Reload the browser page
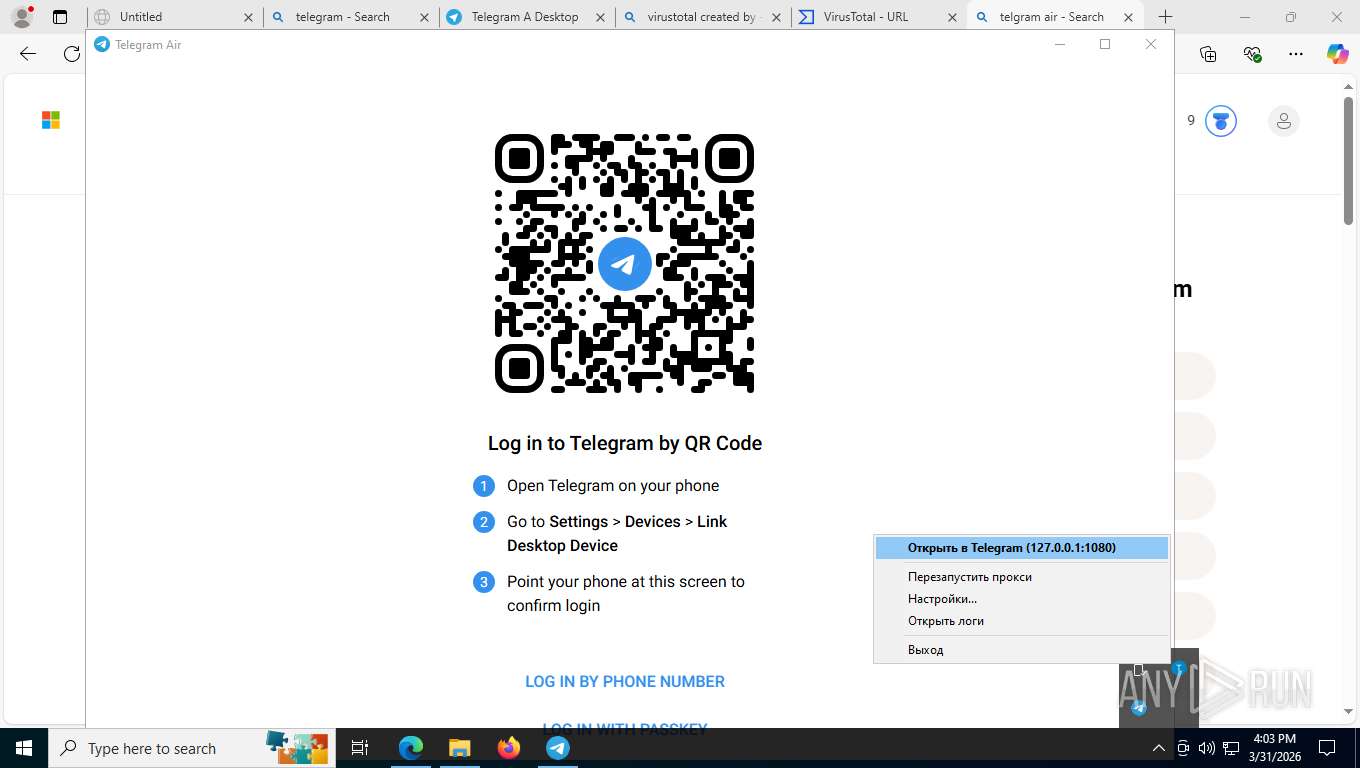Viewport: 1360px width, 768px height. click(72, 54)
